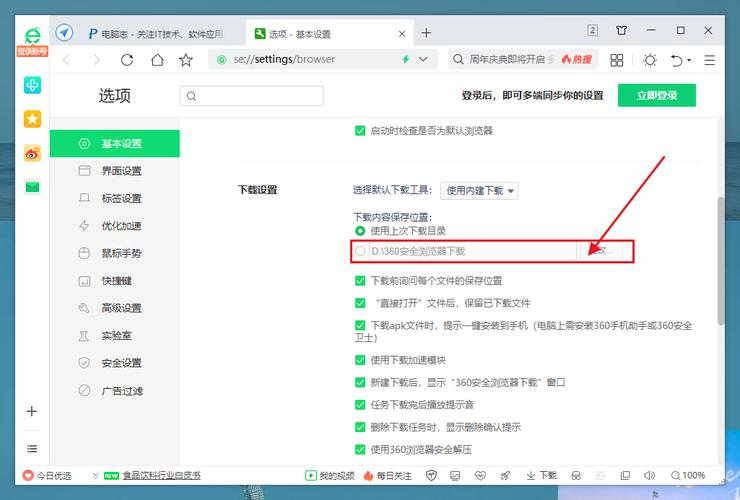740x500 pixels.
Task: Toggle 新建下载后显示下载窗口 checkbox
Action: (x=360, y=382)
